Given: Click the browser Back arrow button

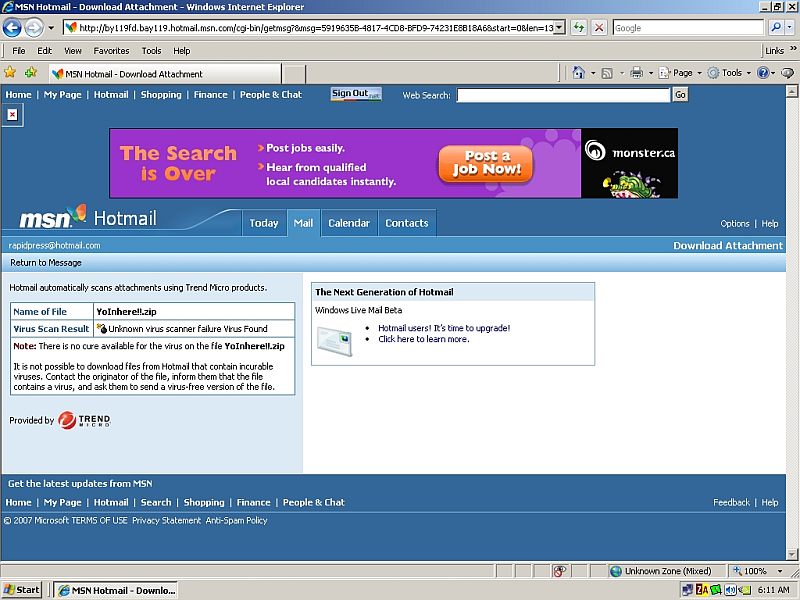Looking at the screenshot, I should (x=14, y=28).
